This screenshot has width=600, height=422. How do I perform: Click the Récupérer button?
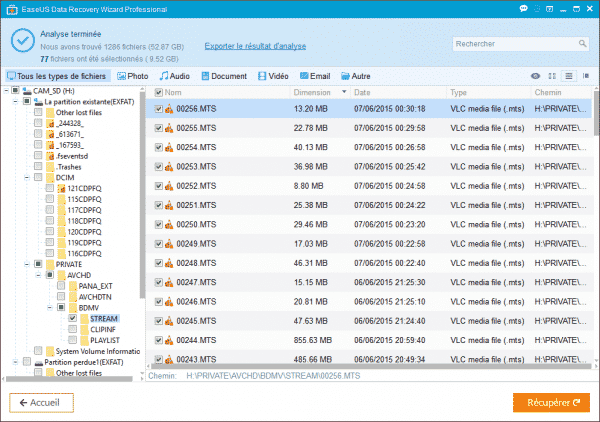551,402
